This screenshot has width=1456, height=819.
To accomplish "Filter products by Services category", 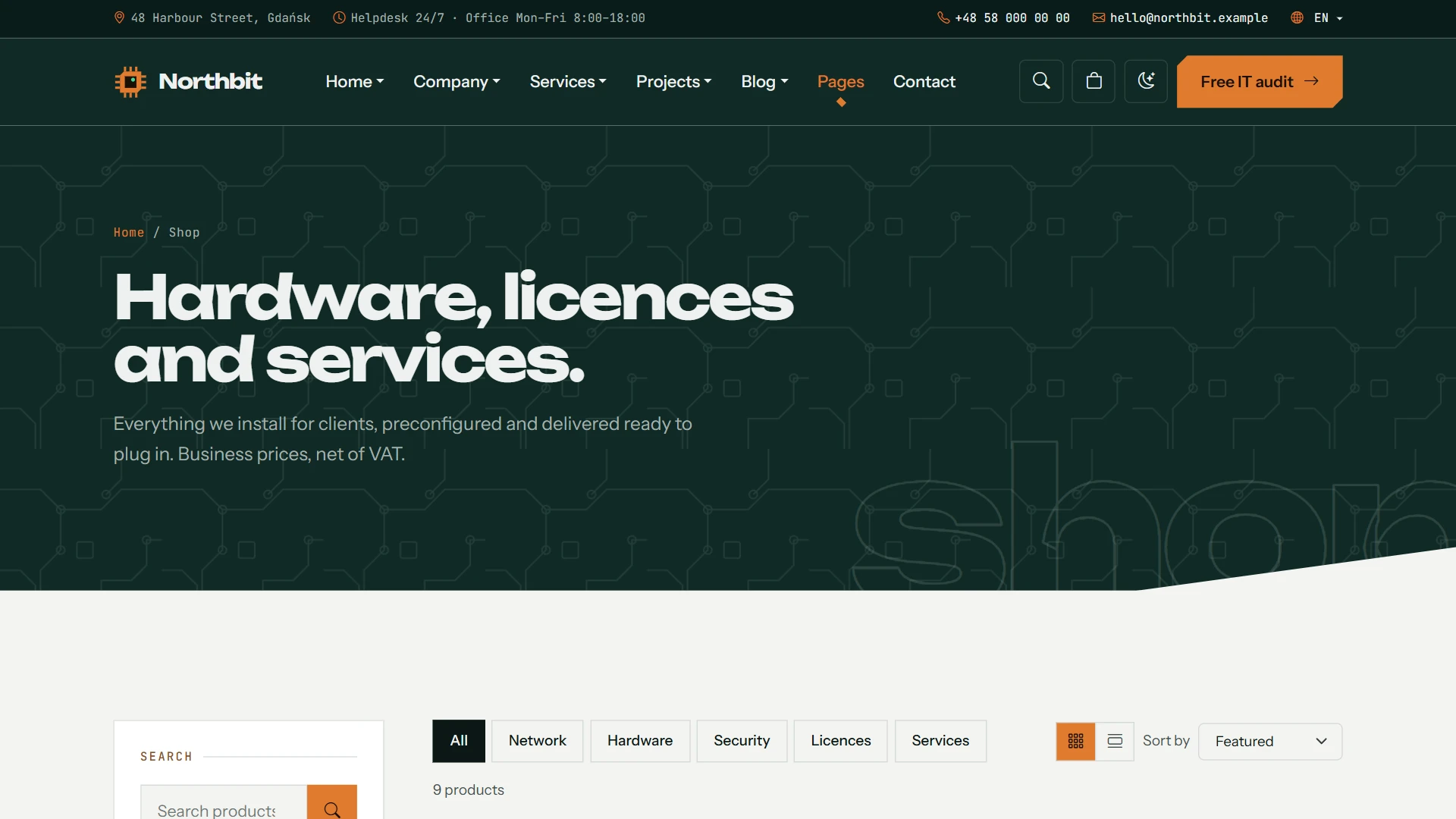I will pyautogui.click(x=940, y=741).
